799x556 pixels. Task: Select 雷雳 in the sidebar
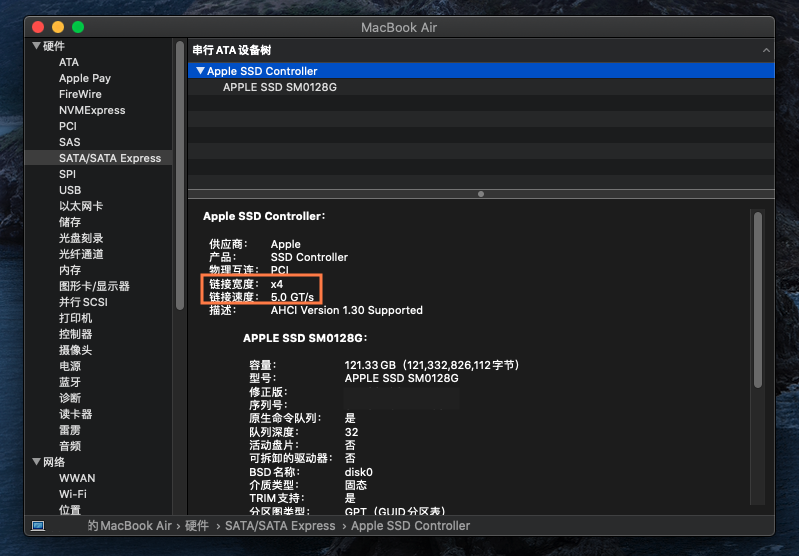click(x=70, y=430)
